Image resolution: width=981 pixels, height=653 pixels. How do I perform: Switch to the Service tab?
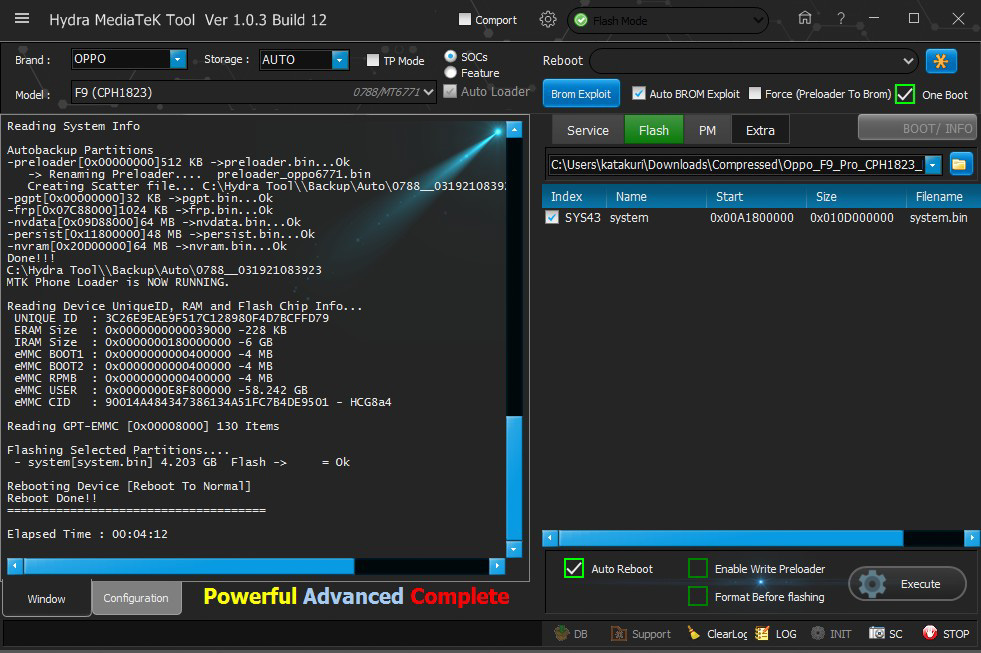[x=587, y=129]
